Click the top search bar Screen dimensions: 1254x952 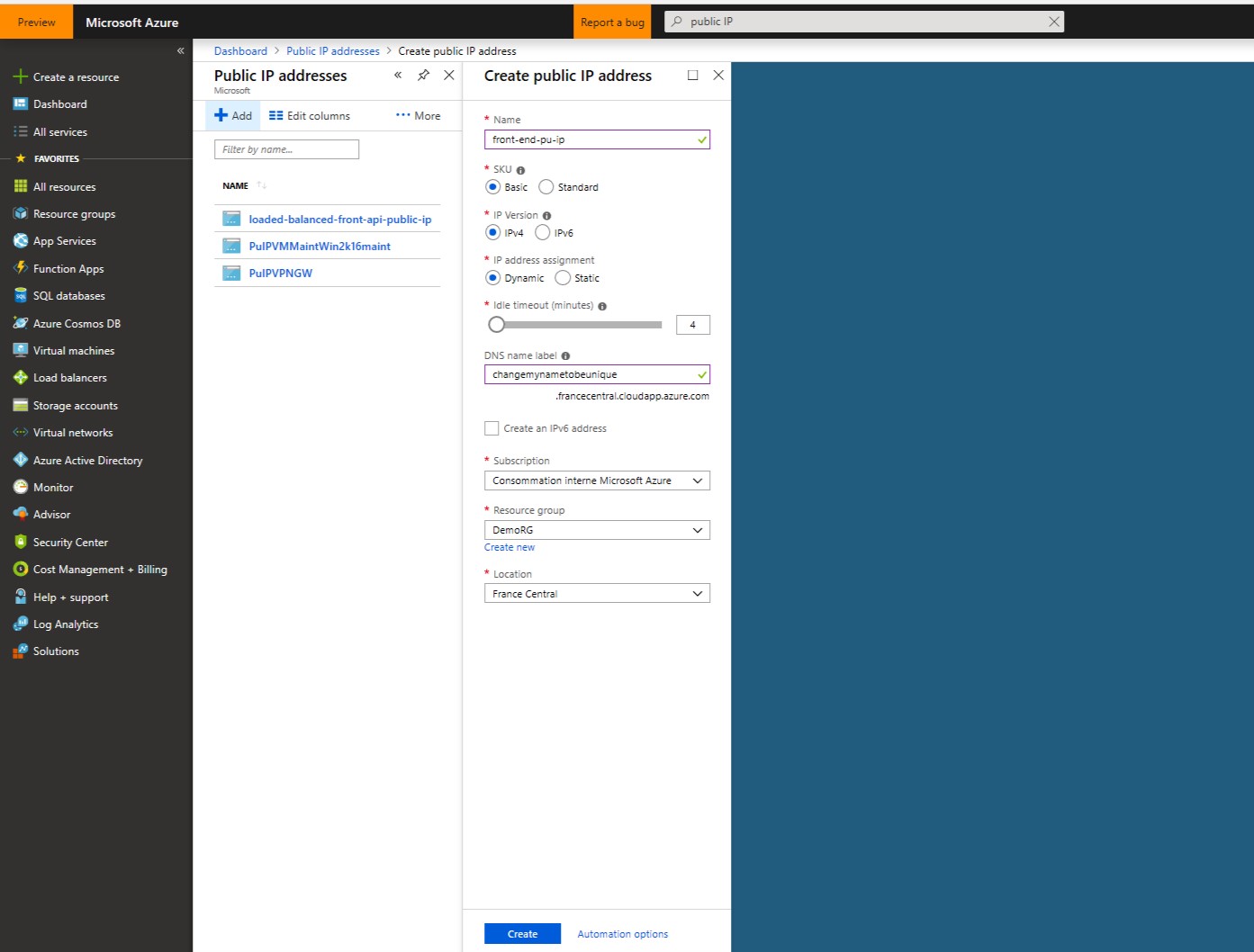pos(864,22)
